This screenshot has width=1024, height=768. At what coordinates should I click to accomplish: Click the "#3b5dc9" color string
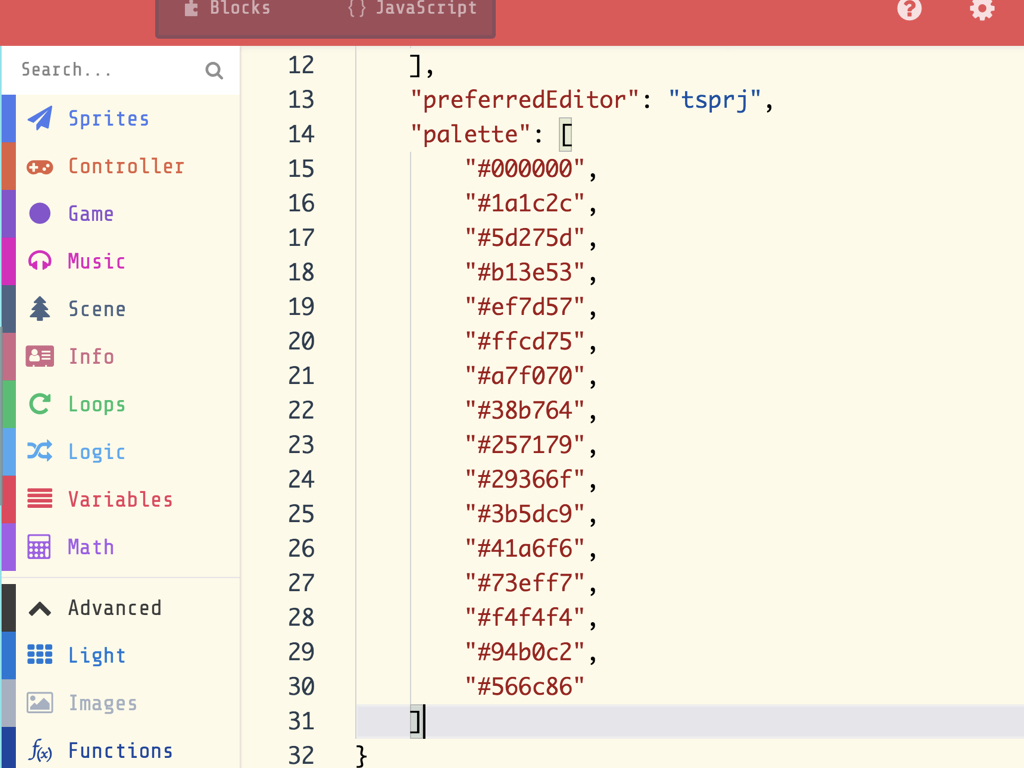click(x=524, y=515)
